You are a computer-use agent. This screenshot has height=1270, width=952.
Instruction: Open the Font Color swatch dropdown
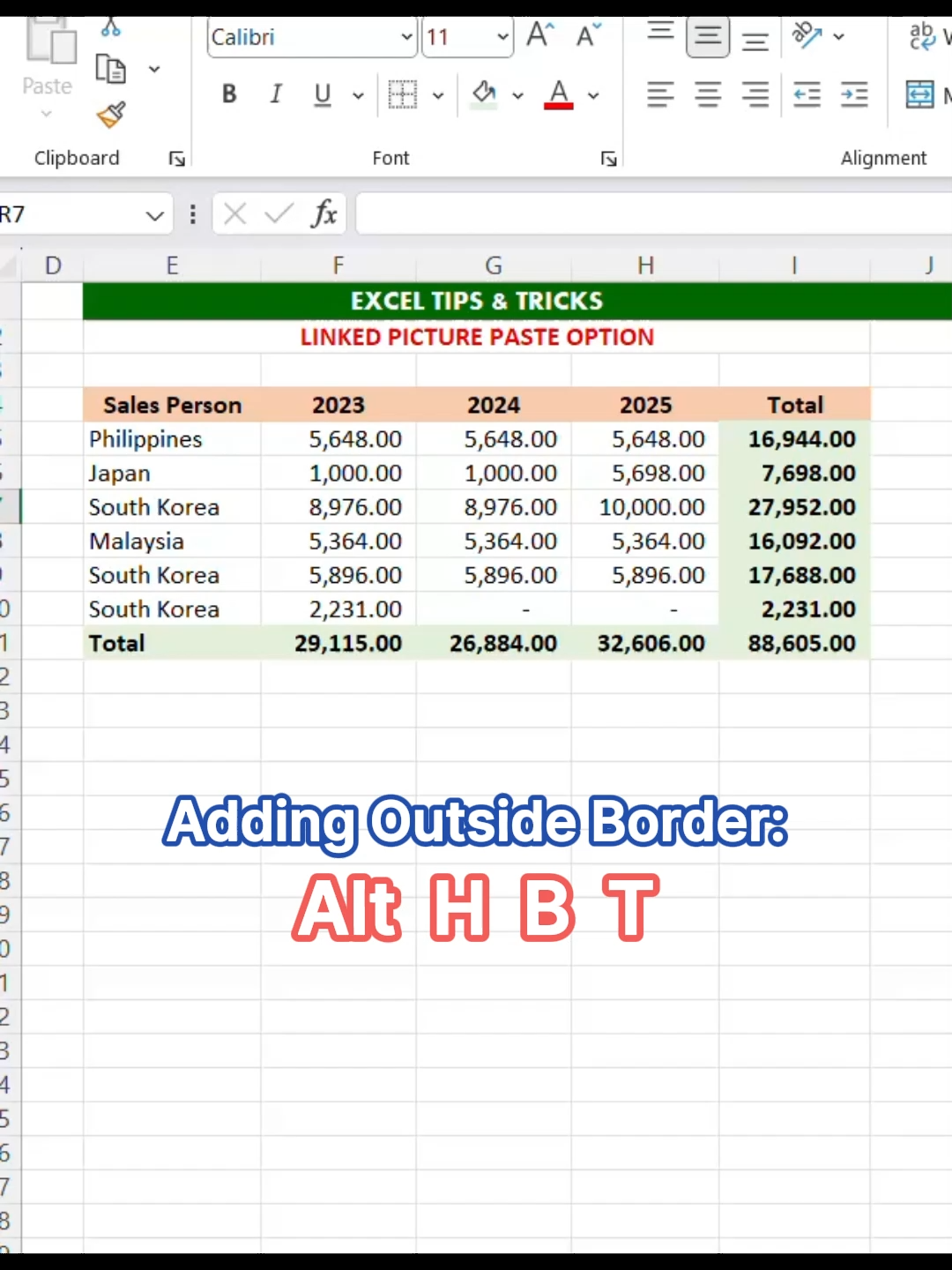pyautogui.click(x=592, y=94)
